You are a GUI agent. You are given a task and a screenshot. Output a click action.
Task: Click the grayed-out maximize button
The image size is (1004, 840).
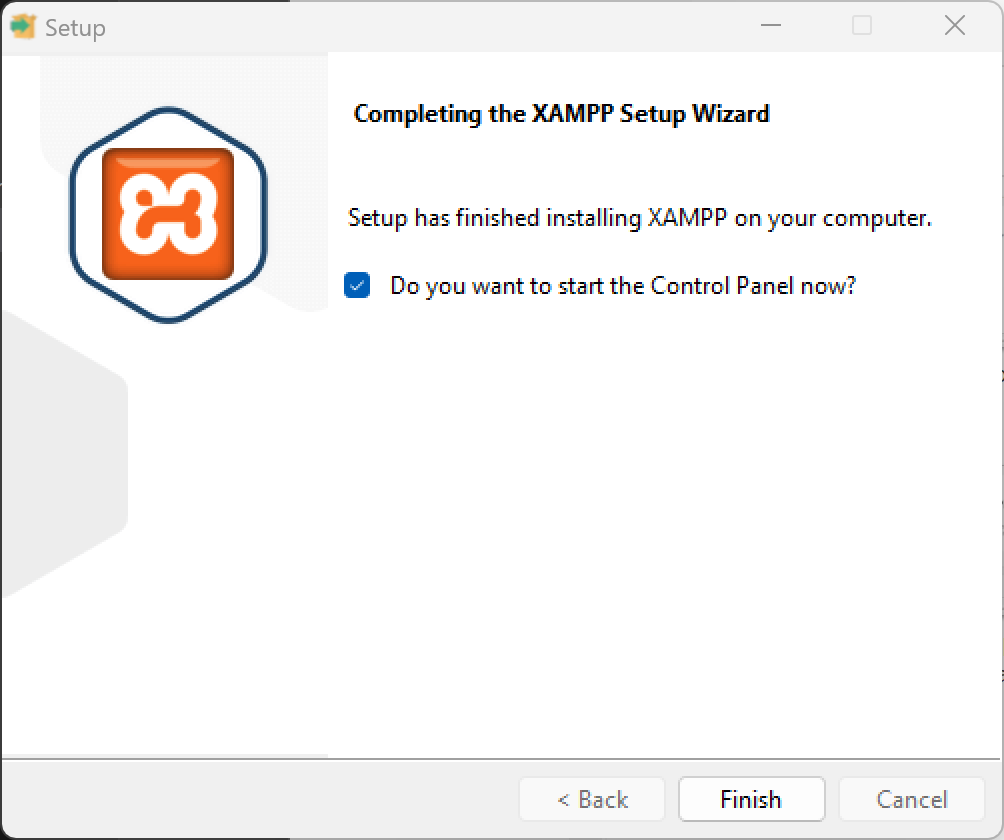click(862, 26)
